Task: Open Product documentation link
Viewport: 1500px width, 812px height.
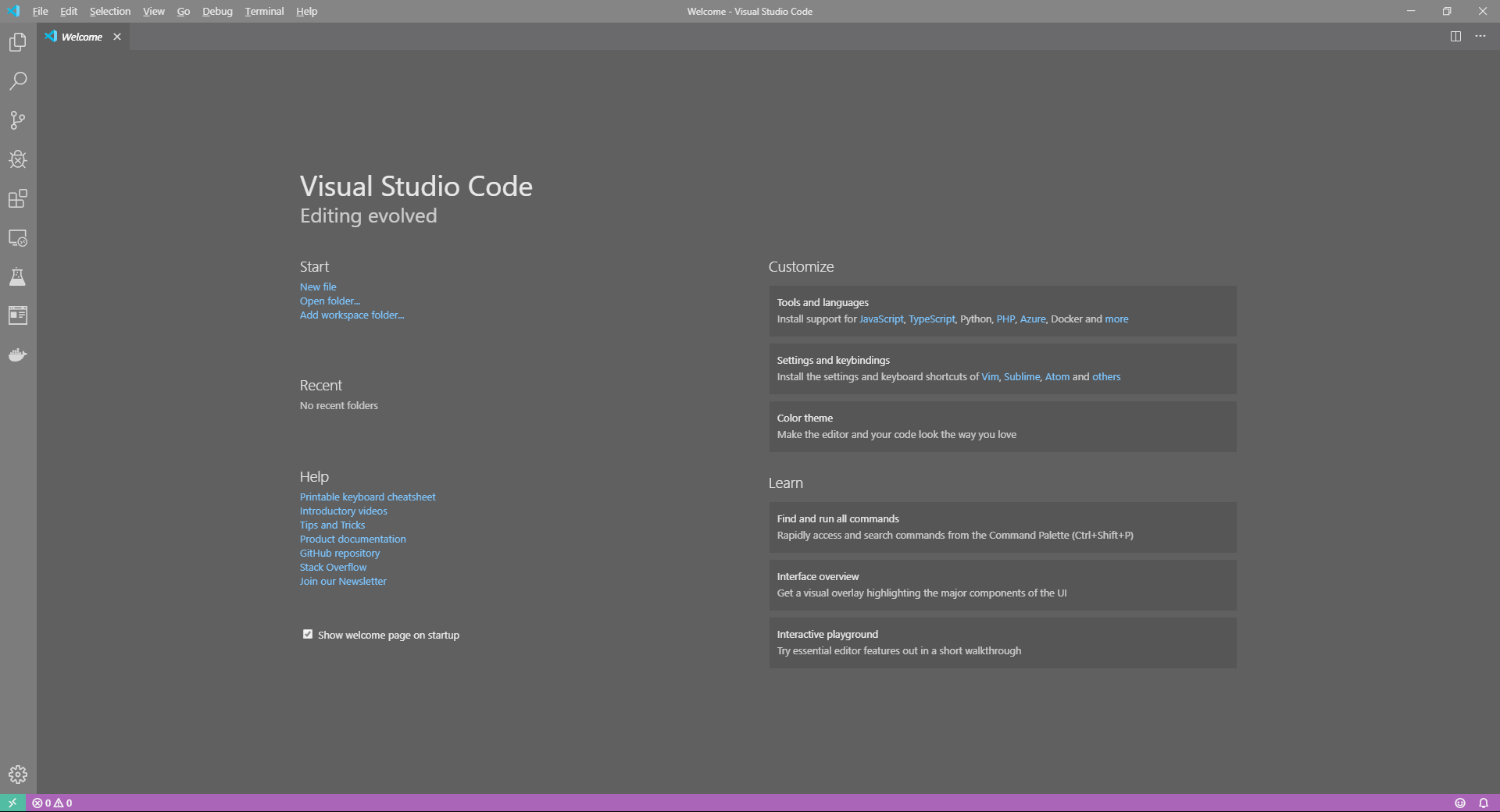Action: (x=352, y=539)
